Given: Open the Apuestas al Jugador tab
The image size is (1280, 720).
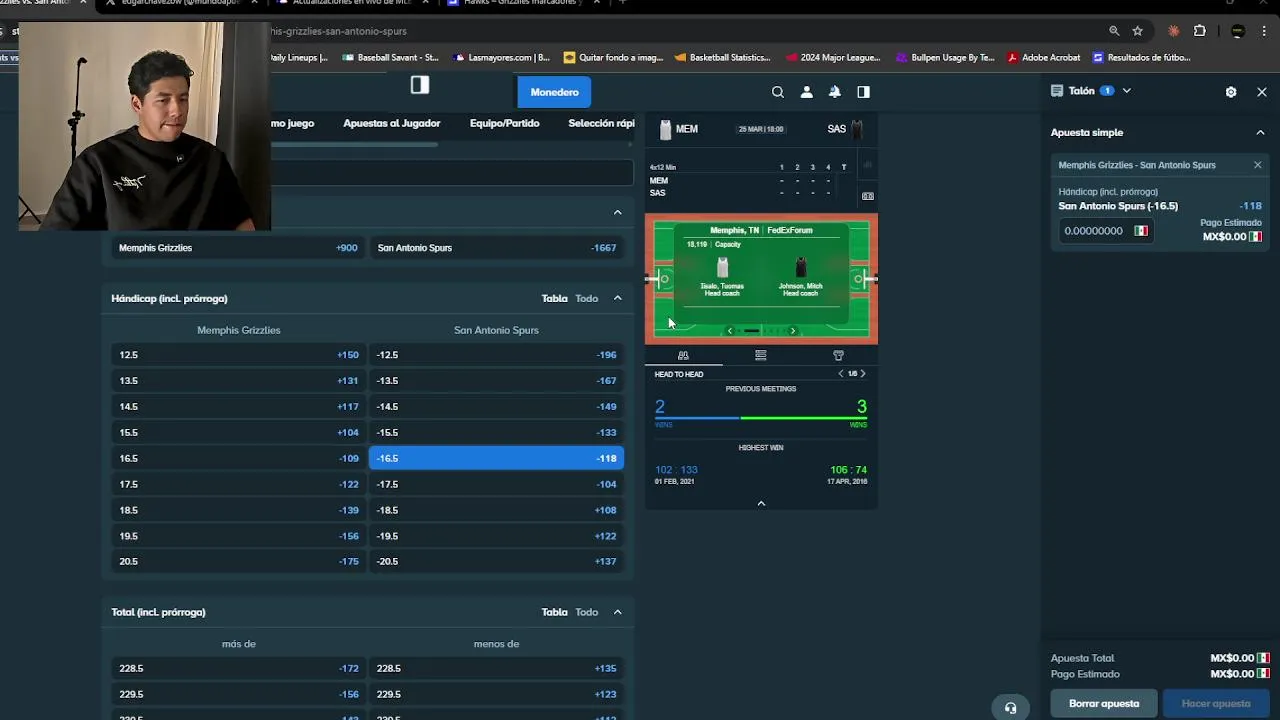Looking at the screenshot, I should pos(392,123).
